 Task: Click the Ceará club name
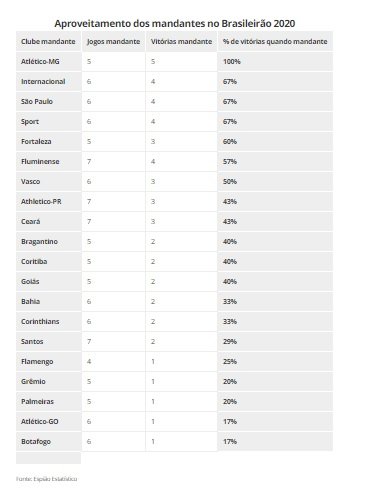pos(31,221)
